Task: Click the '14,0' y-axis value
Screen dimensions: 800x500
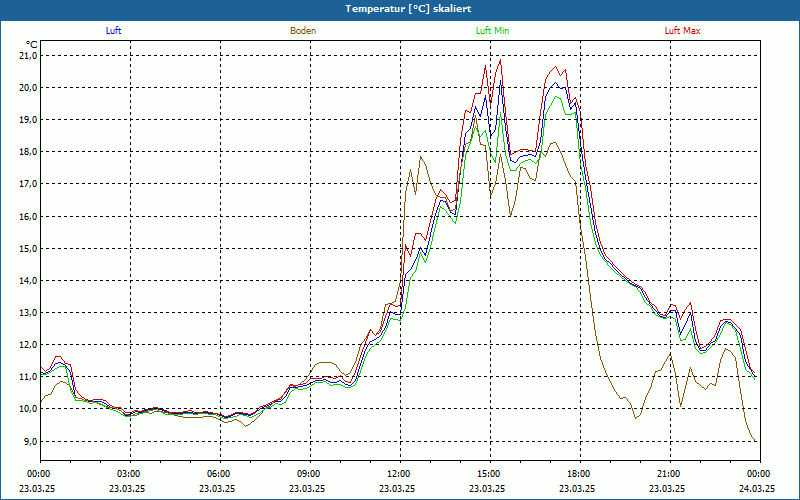Action: pos(29,281)
